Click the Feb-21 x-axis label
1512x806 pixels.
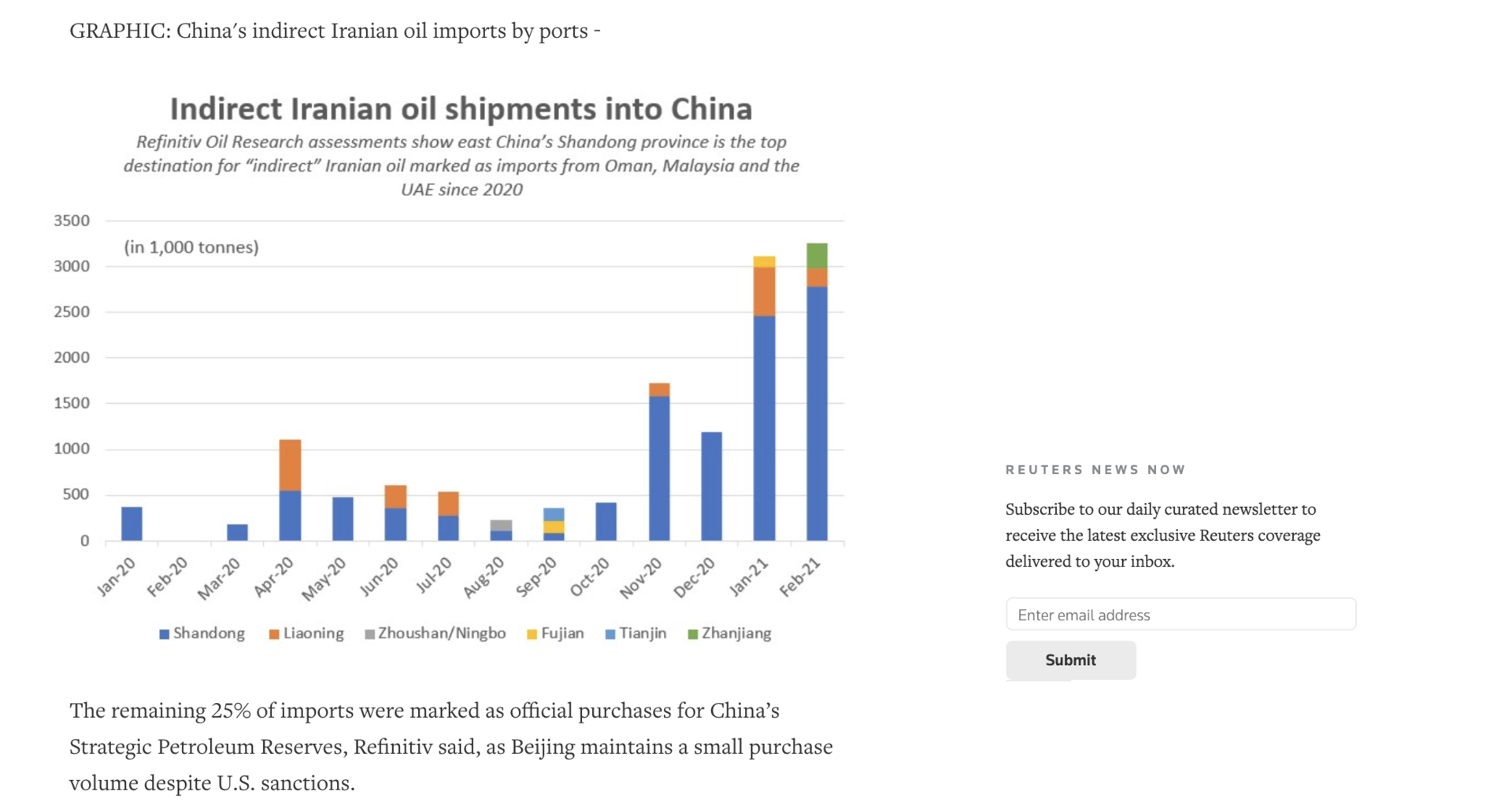pyautogui.click(x=801, y=577)
